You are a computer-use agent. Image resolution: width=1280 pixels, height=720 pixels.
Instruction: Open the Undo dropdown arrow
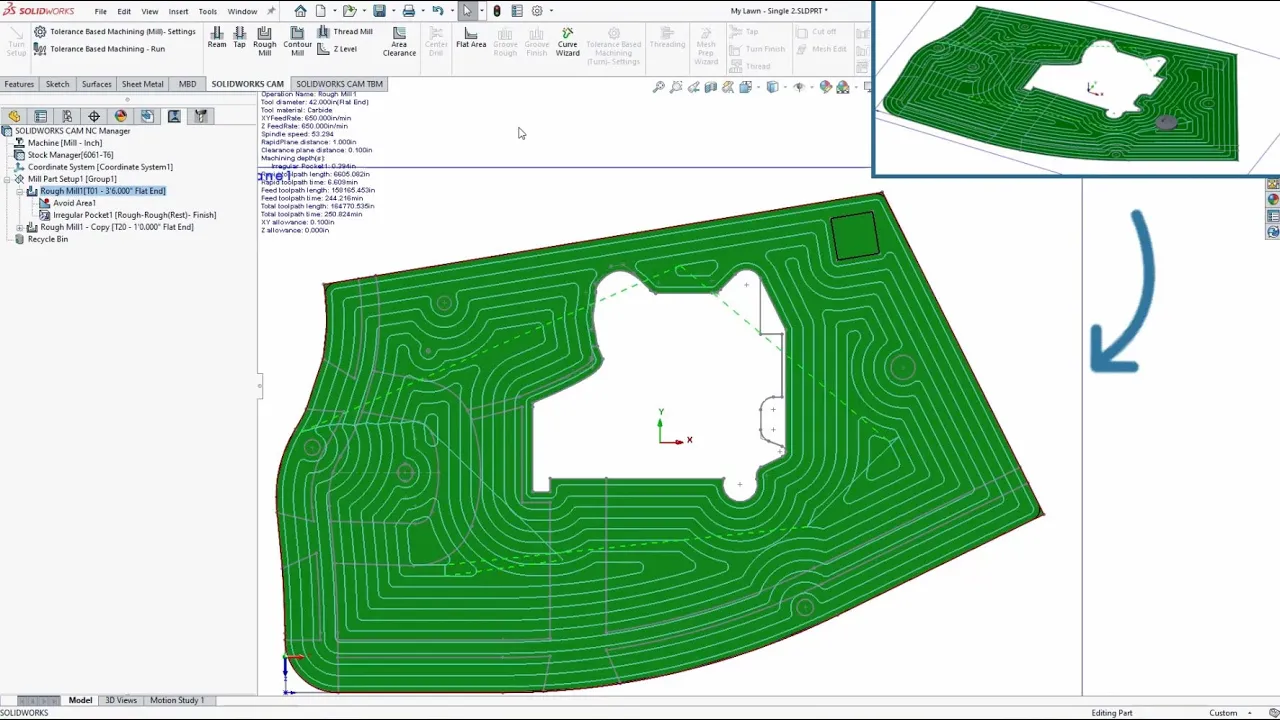(450, 11)
